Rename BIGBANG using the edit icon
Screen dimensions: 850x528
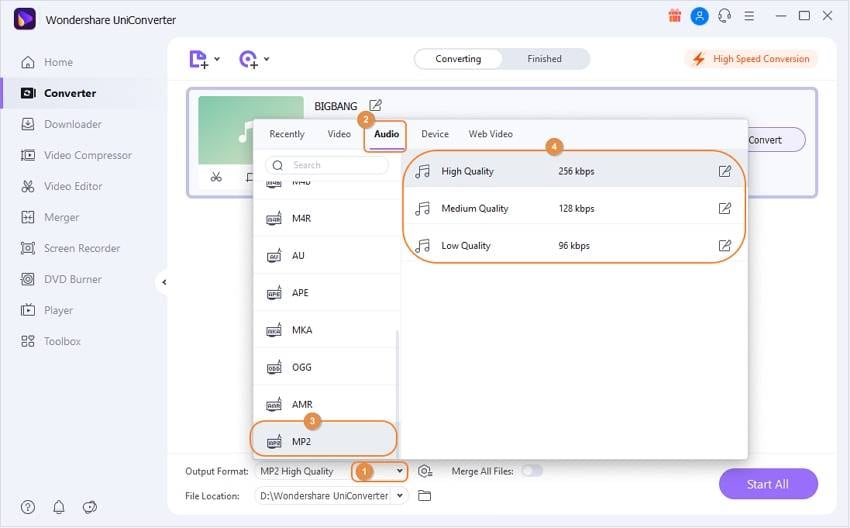(375, 105)
